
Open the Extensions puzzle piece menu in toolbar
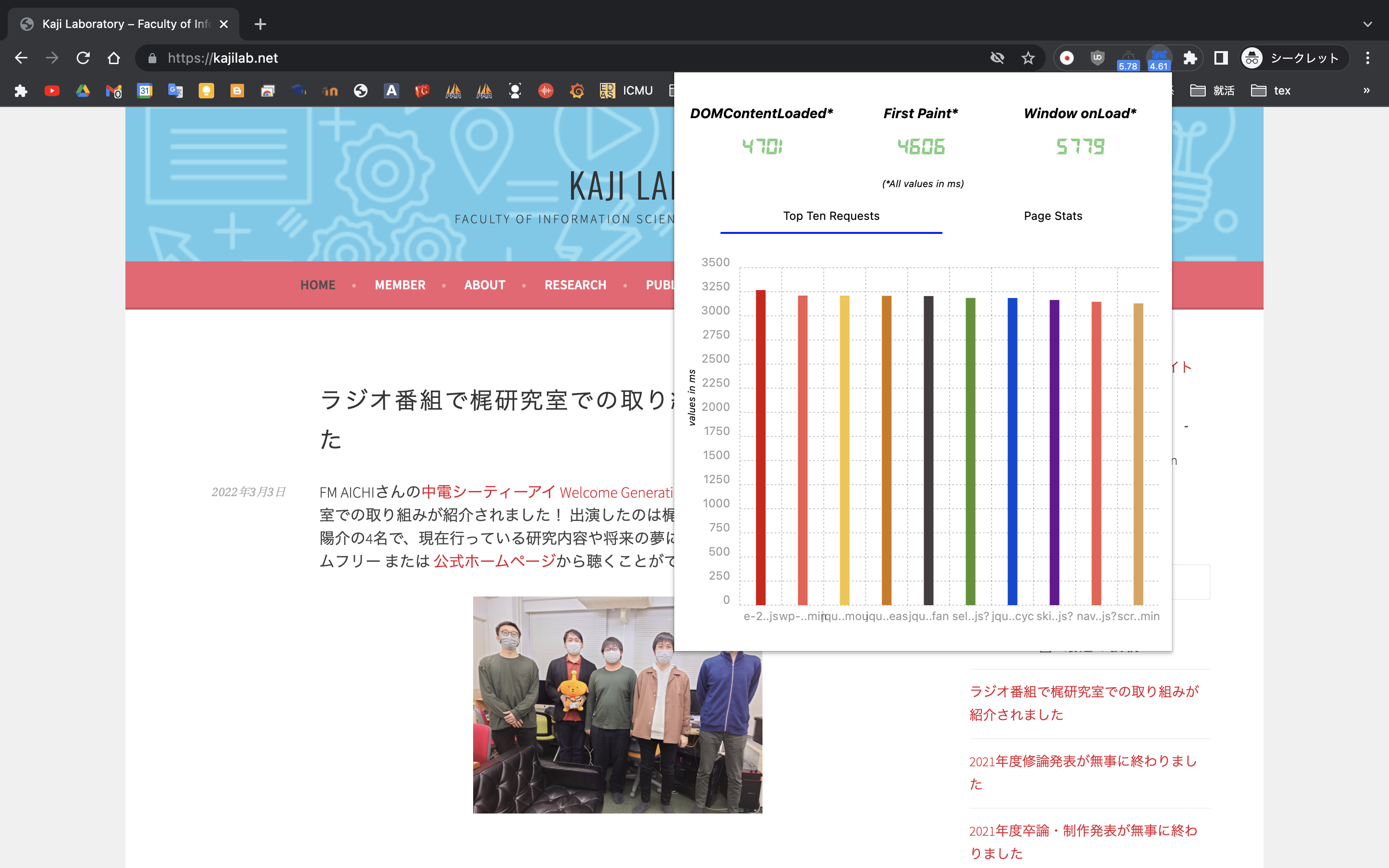pos(1190,58)
